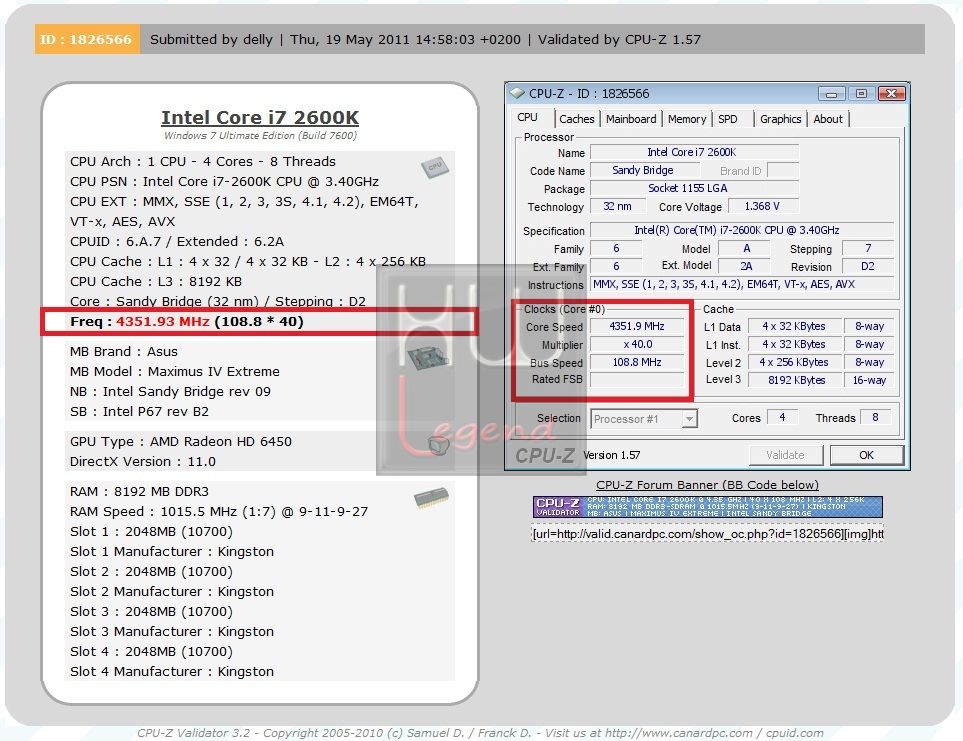Viewport: 963px width, 741px height.
Task: Click the motherboard icon beside MB Brand
Action: pyautogui.click(x=430, y=358)
